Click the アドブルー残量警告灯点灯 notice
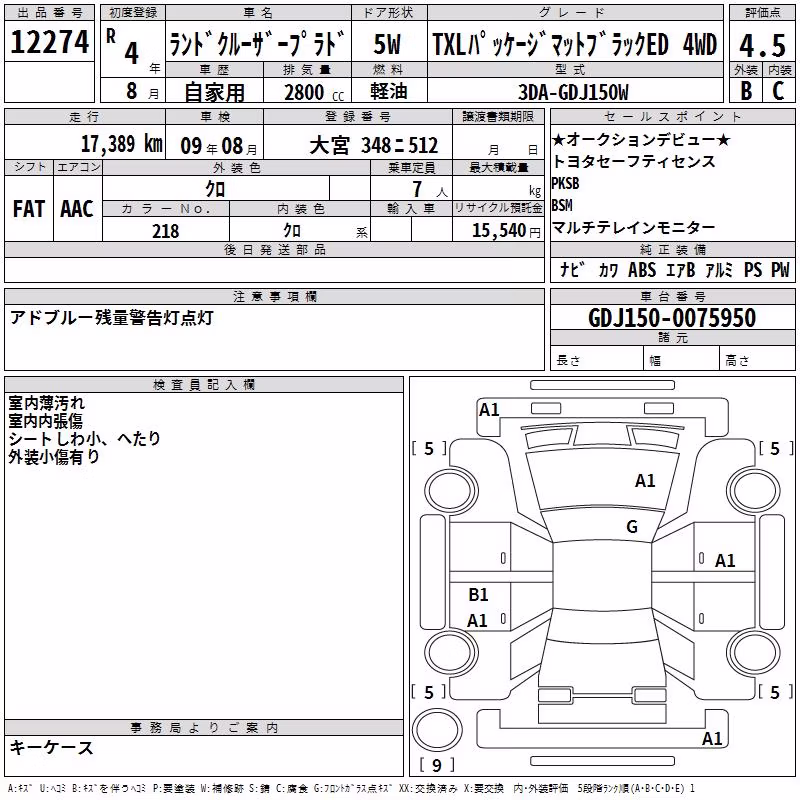Screen dimensions: 800x800 click(112, 317)
